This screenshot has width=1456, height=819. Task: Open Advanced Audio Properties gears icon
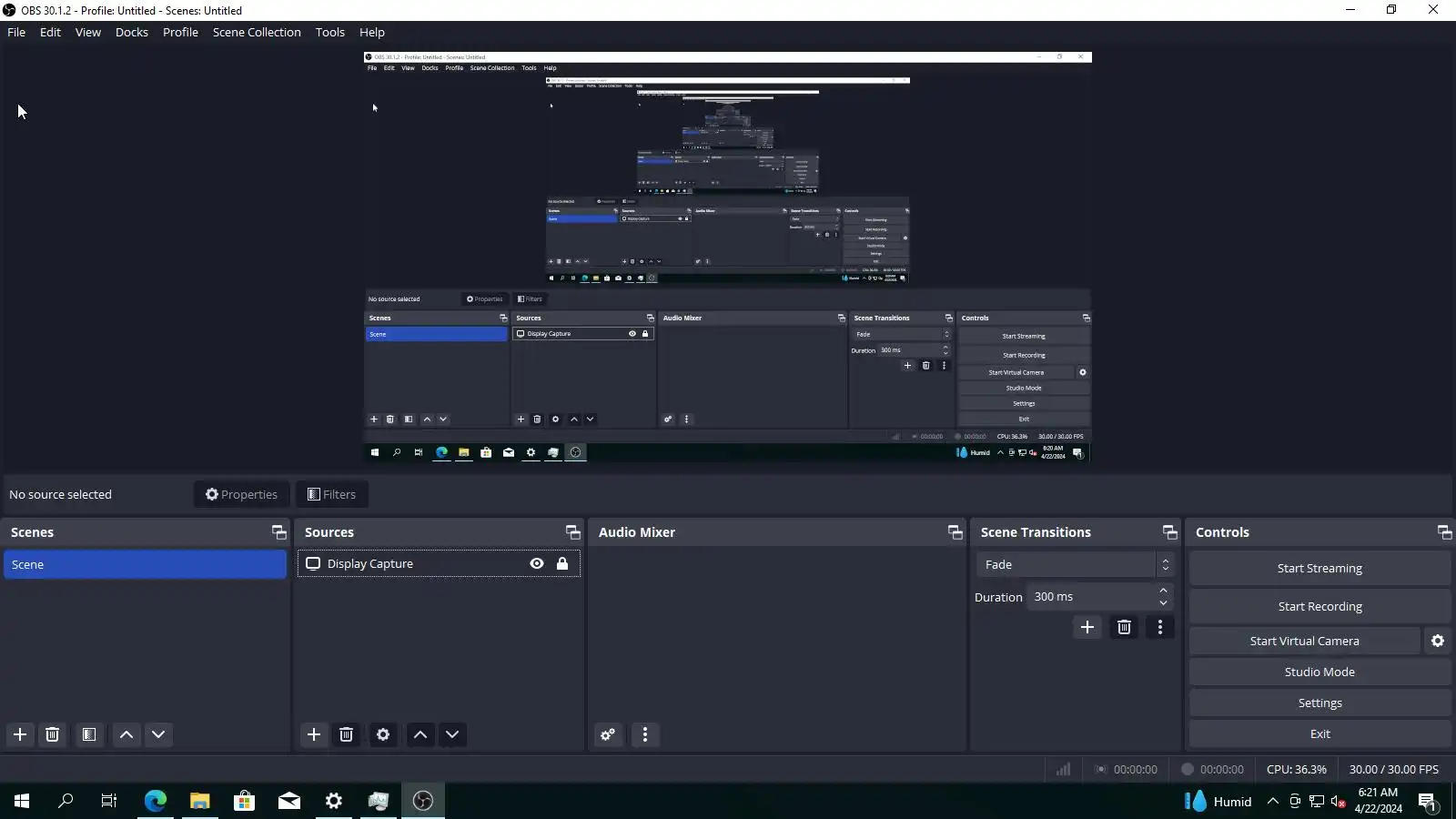coord(608,734)
